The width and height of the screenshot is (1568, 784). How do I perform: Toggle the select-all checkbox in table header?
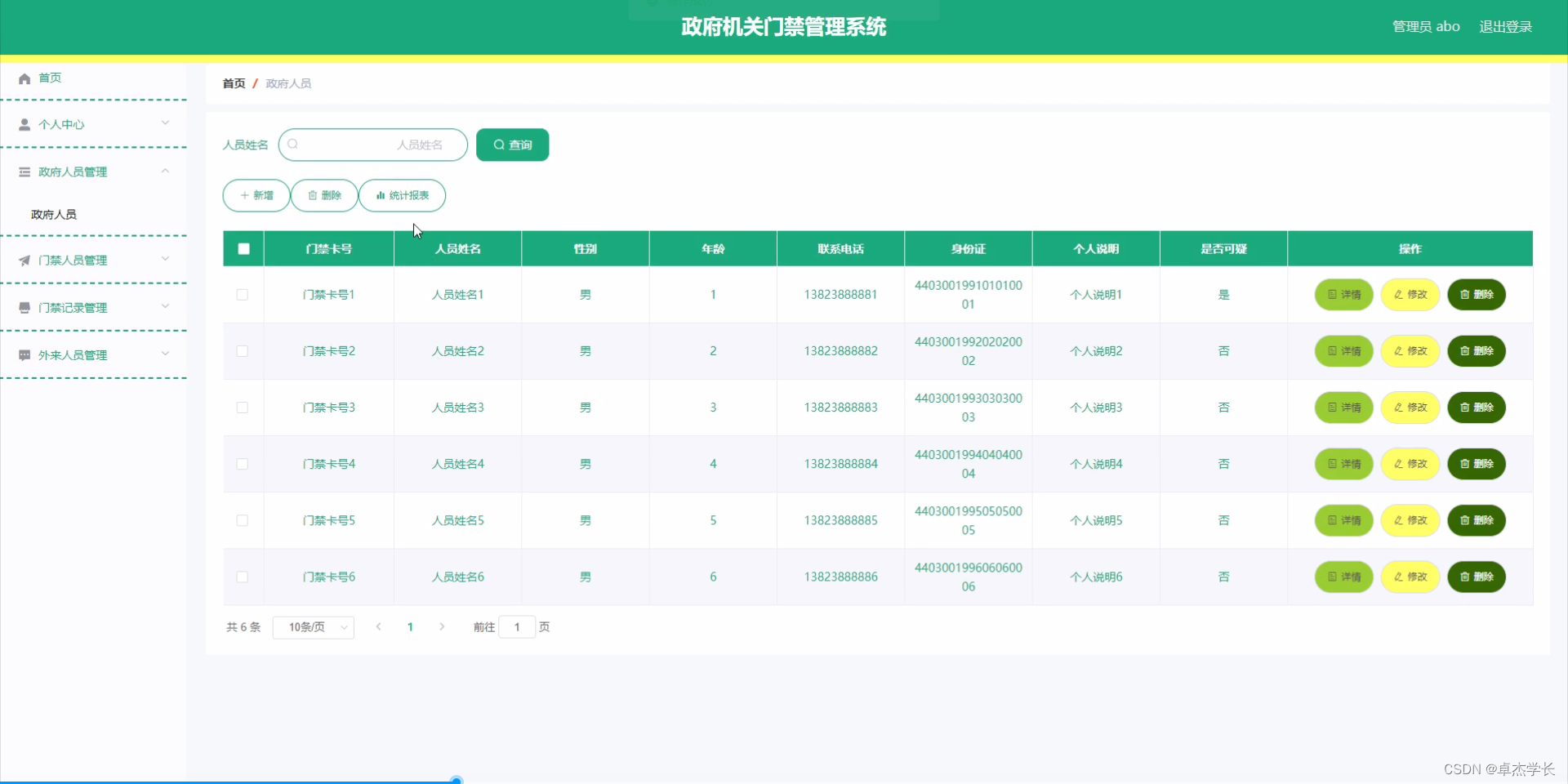click(x=243, y=248)
